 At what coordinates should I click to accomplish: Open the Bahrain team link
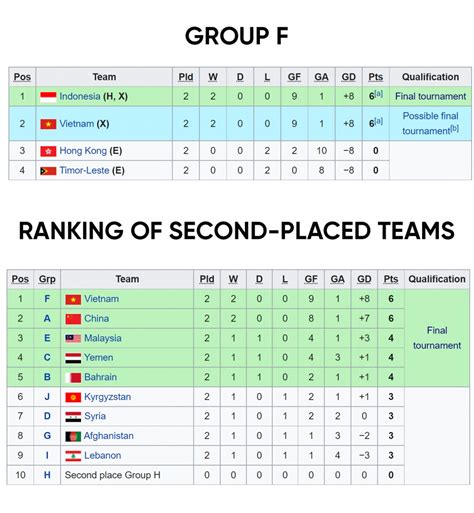(x=100, y=377)
